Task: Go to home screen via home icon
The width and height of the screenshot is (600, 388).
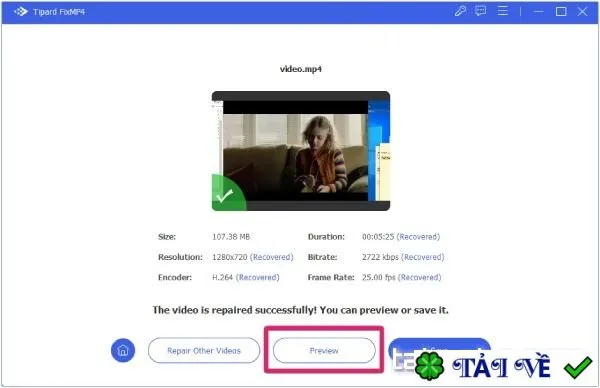Action: 123,350
